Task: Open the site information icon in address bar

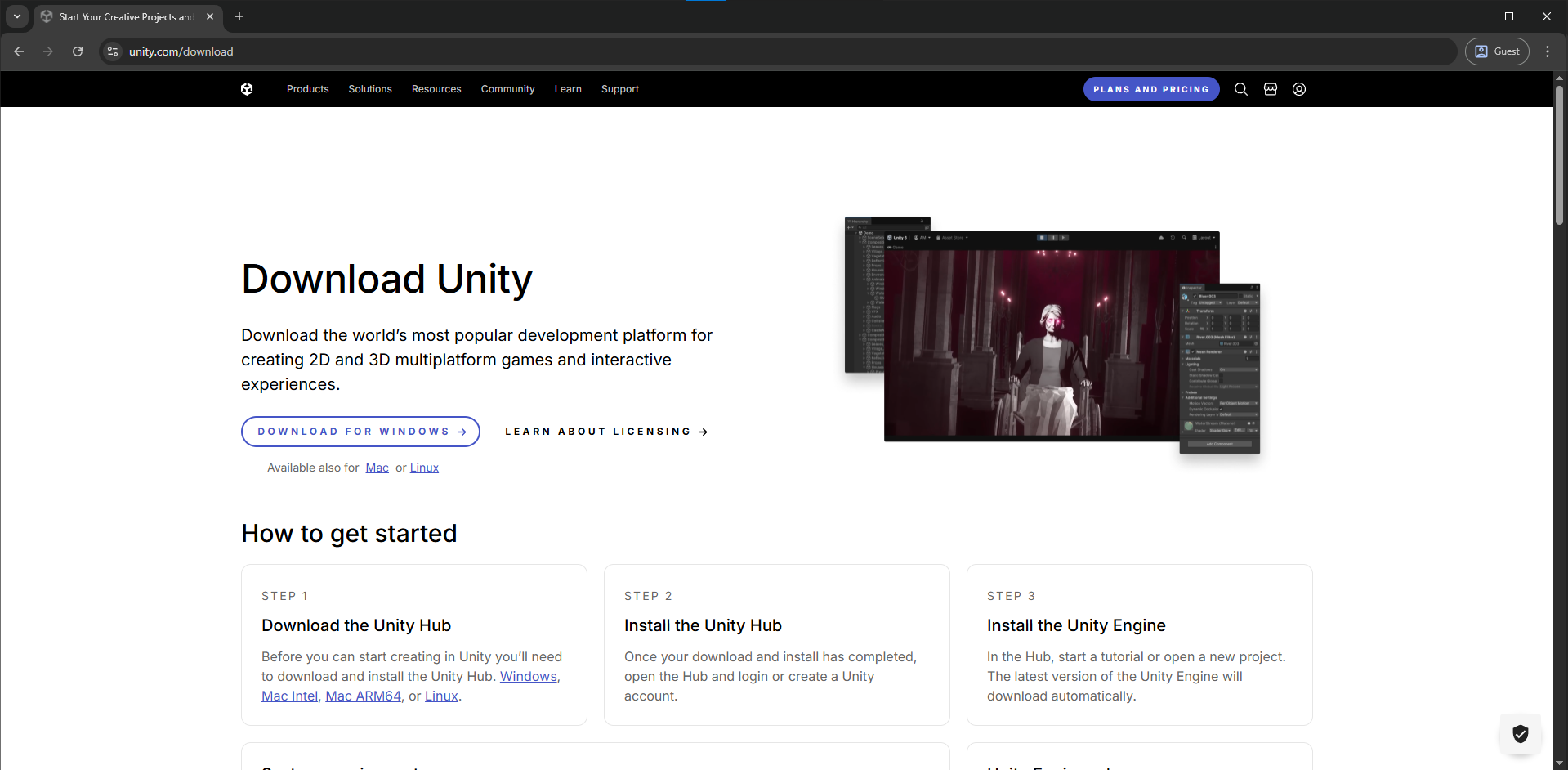Action: pyautogui.click(x=111, y=51)
